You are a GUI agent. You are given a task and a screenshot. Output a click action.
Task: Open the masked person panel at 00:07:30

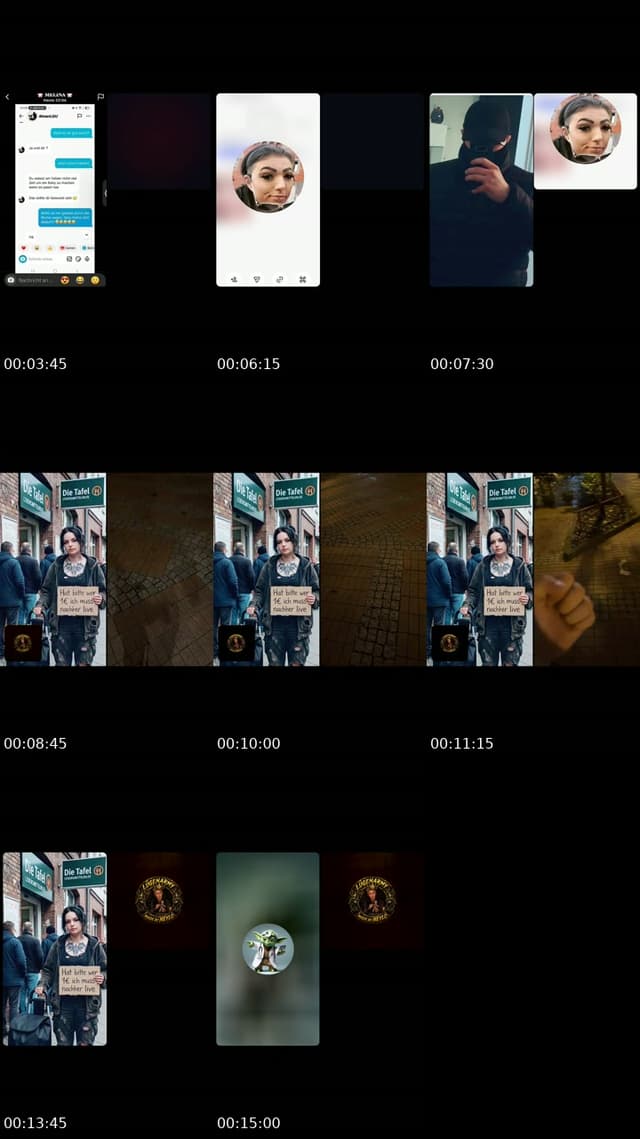(481, 190)
